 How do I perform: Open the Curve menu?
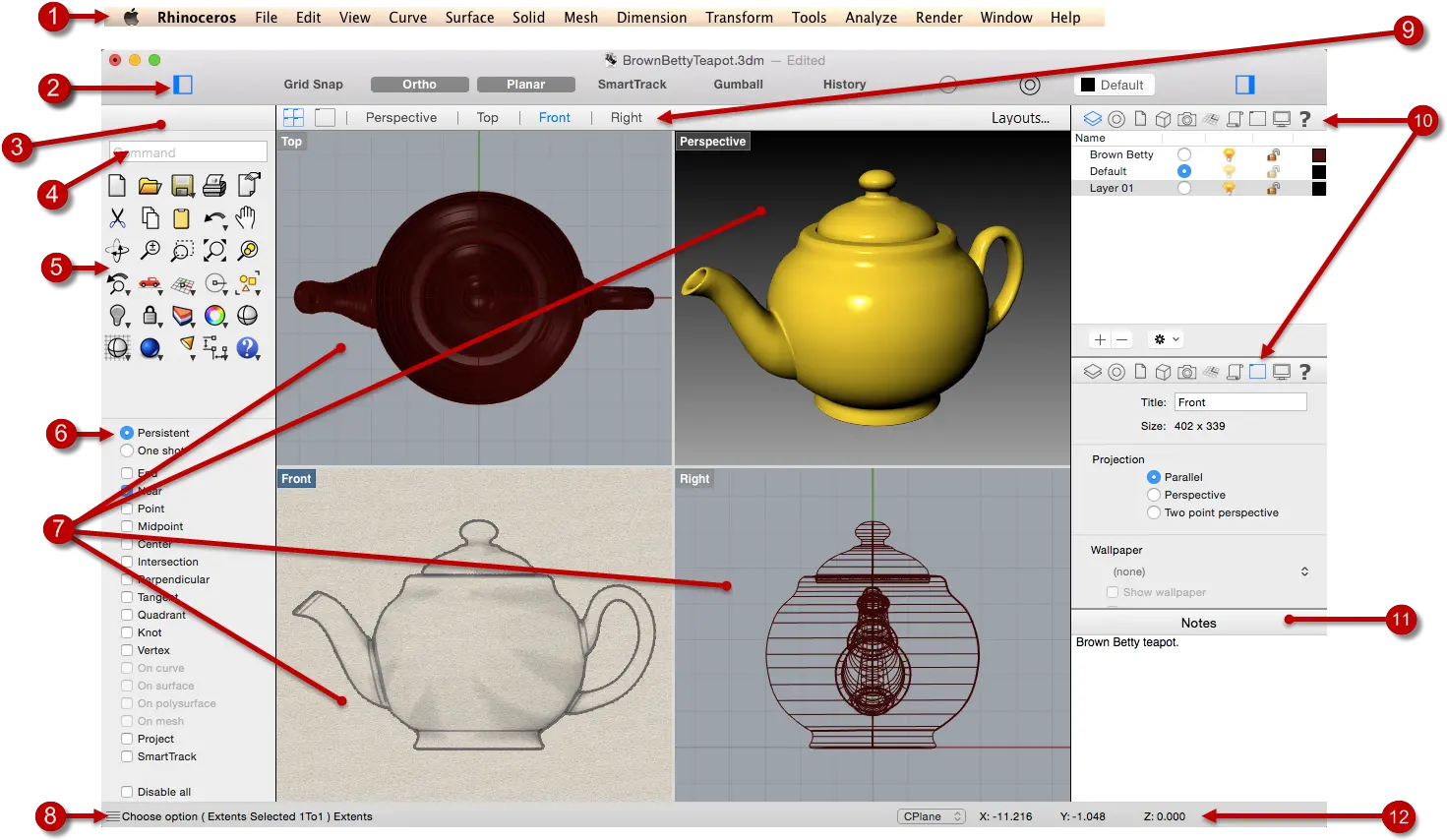[x=407, y=18]
